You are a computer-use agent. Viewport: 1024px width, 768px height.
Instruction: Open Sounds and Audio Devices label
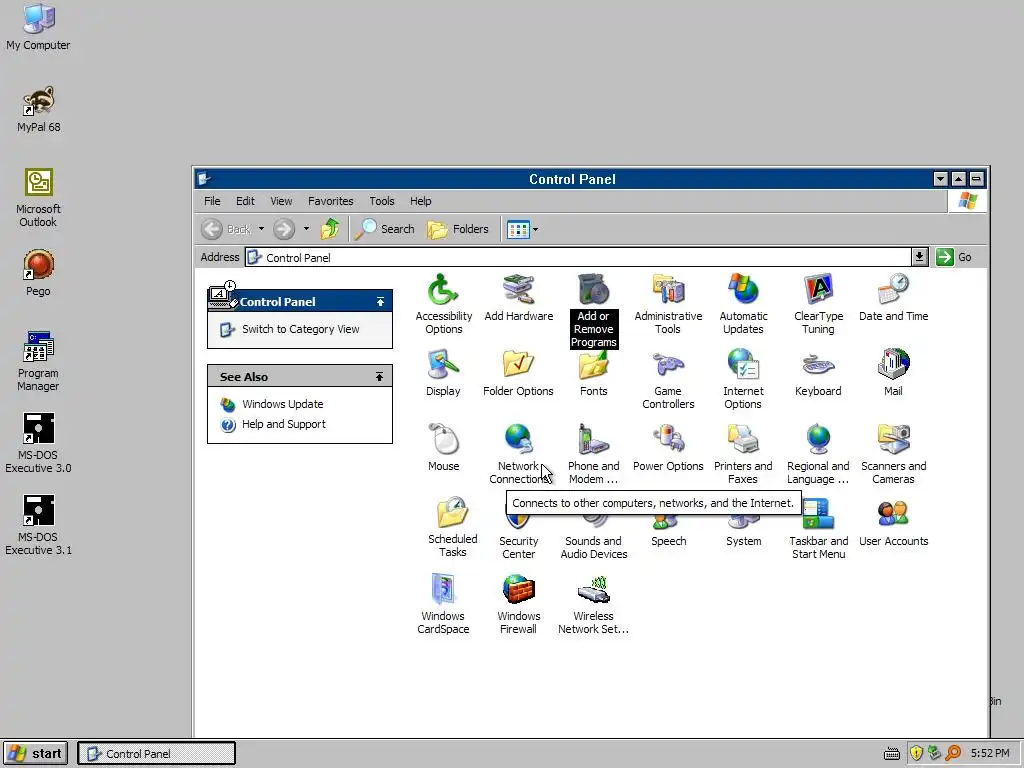click(594, 547)
